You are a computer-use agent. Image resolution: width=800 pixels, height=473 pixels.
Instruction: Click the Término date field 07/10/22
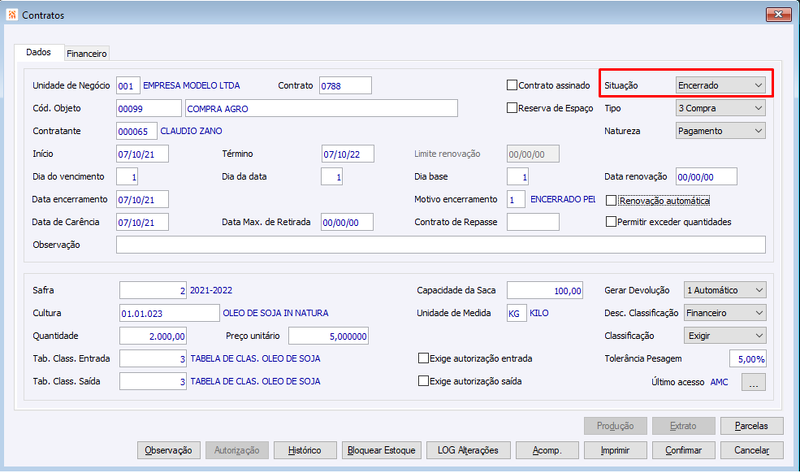[x=347, y=154]
